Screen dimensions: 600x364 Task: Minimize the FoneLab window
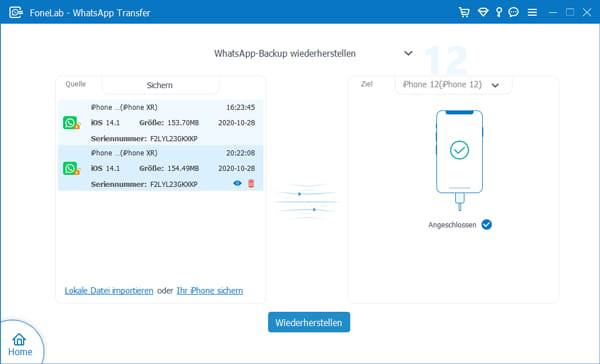pyautogui.click(x=553, y=12)
